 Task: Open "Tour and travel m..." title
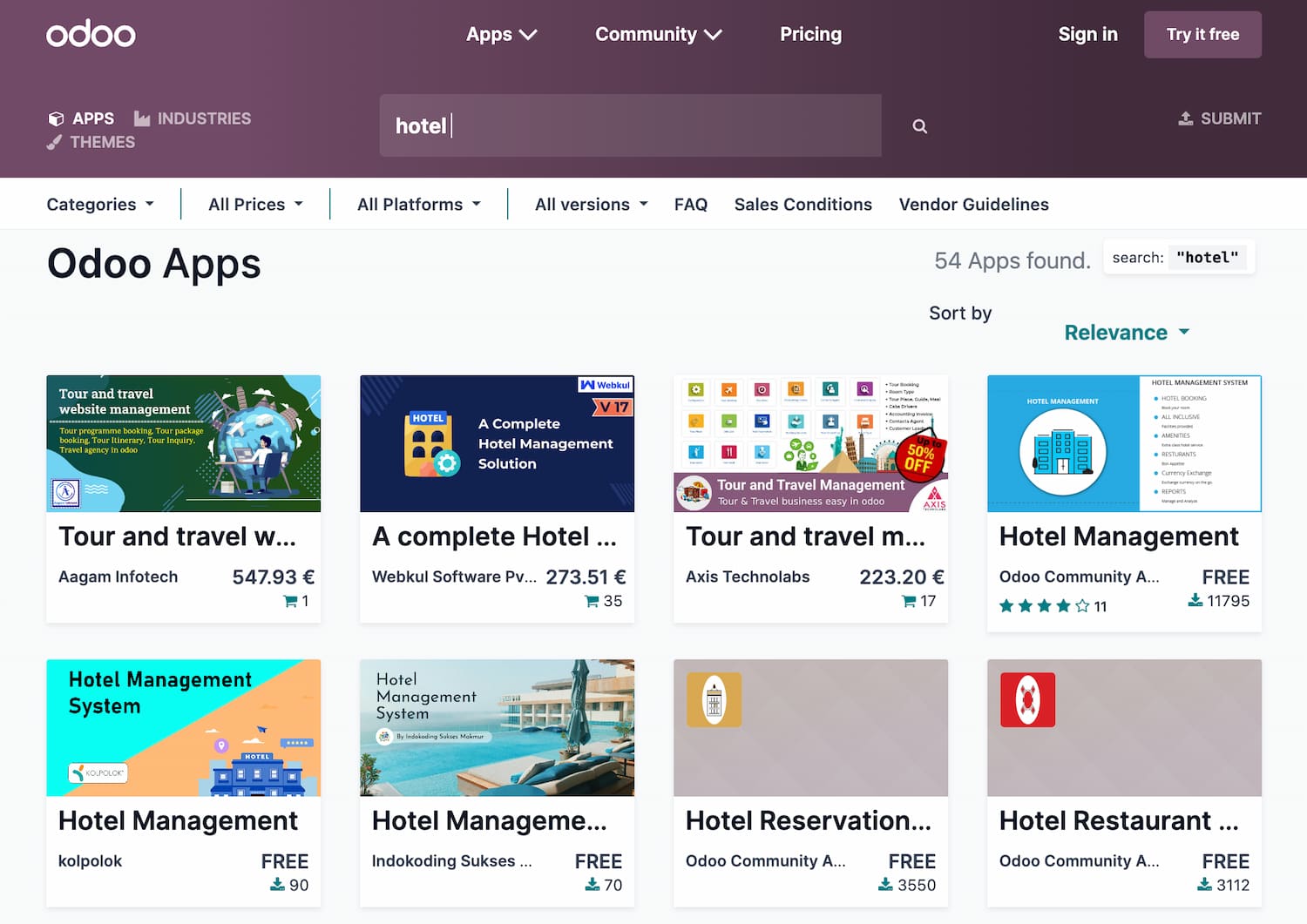pos(805,536)
